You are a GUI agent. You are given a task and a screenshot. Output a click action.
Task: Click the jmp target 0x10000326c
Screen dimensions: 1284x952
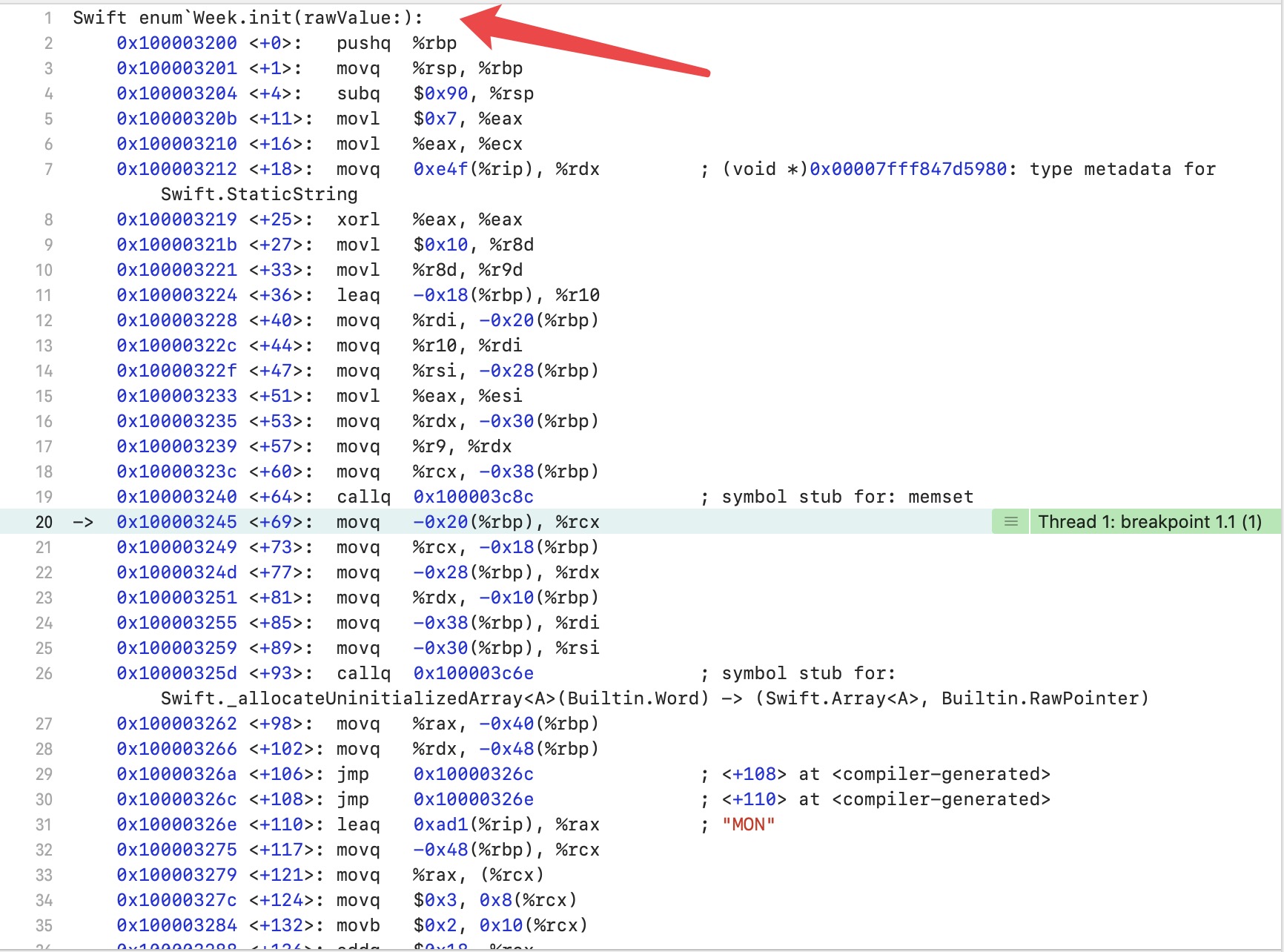tap(473, 774)
